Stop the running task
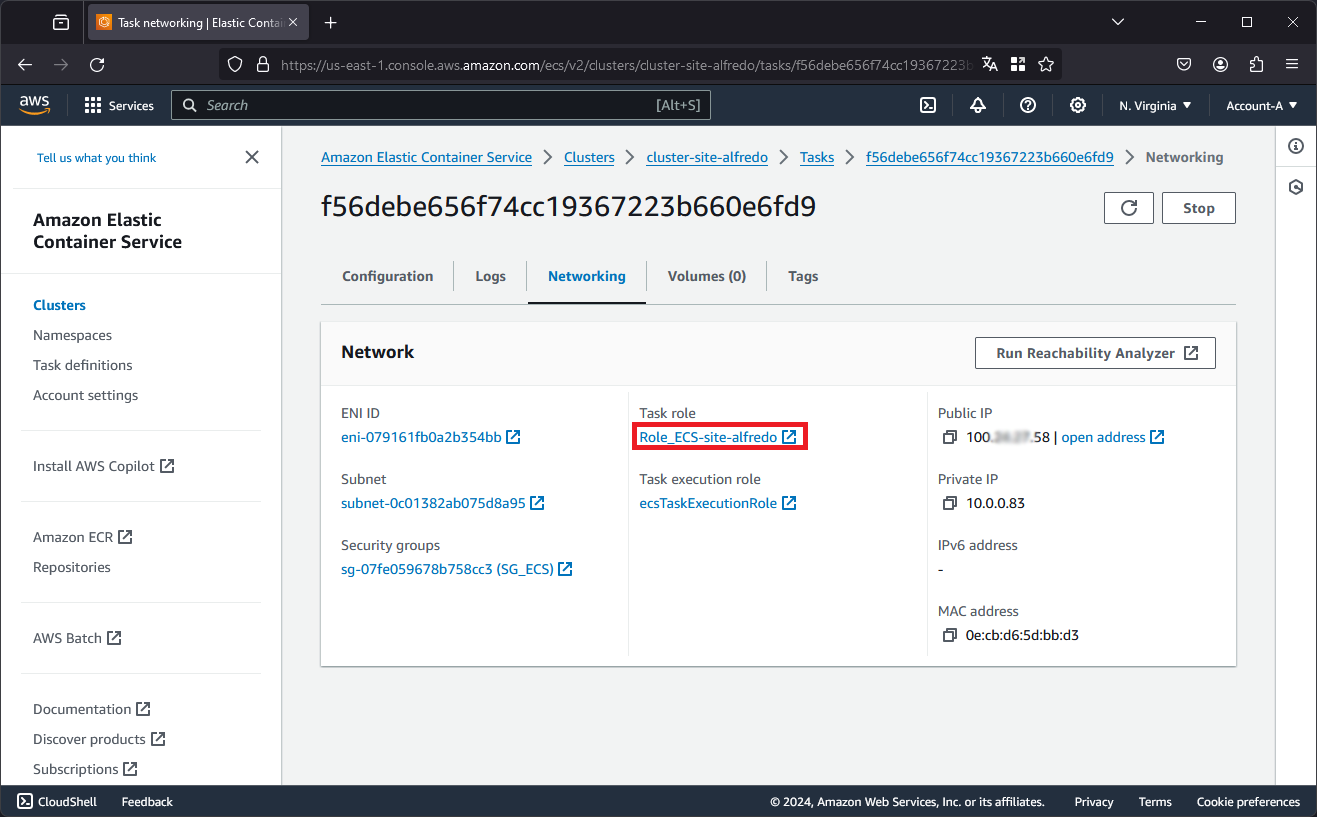The height and width of the screenshot is (817, 1317). click(x=1199, y=208)
